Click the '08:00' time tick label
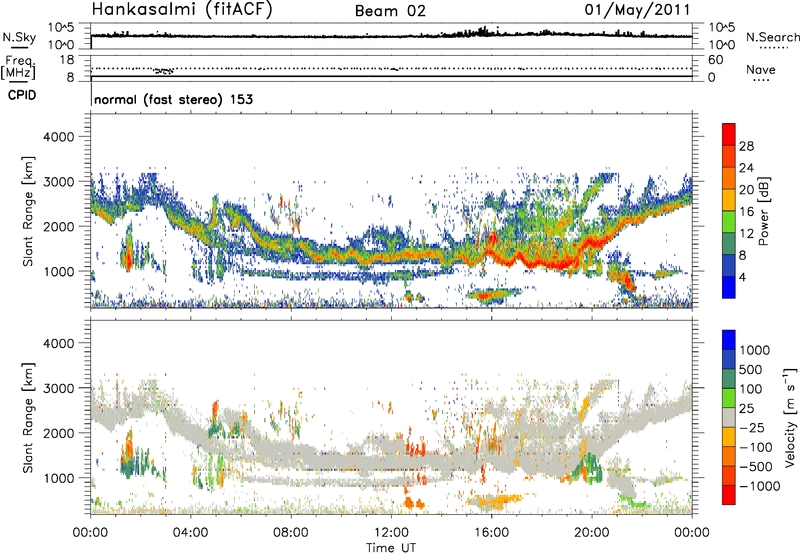 (290, 533)
